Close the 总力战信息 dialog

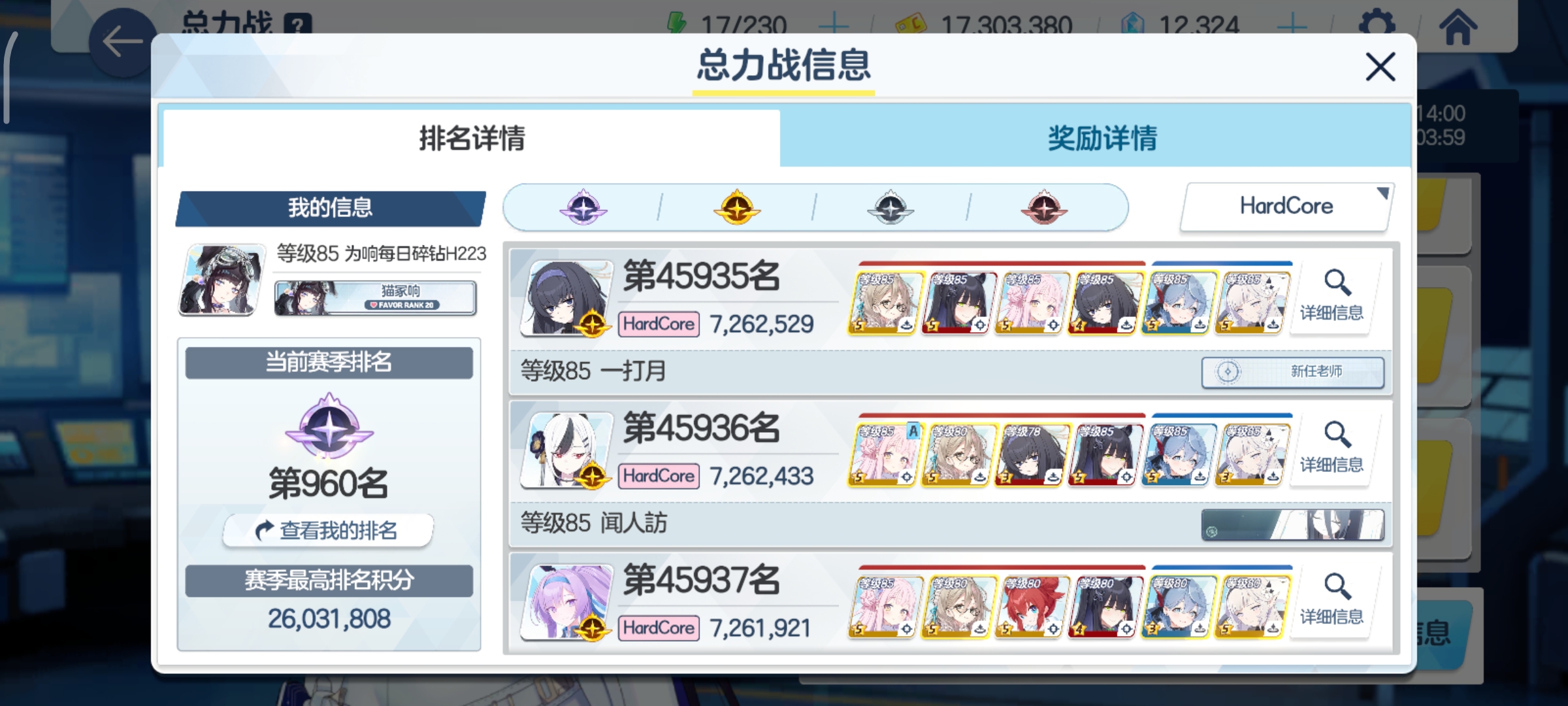(x=1380, y=67)
